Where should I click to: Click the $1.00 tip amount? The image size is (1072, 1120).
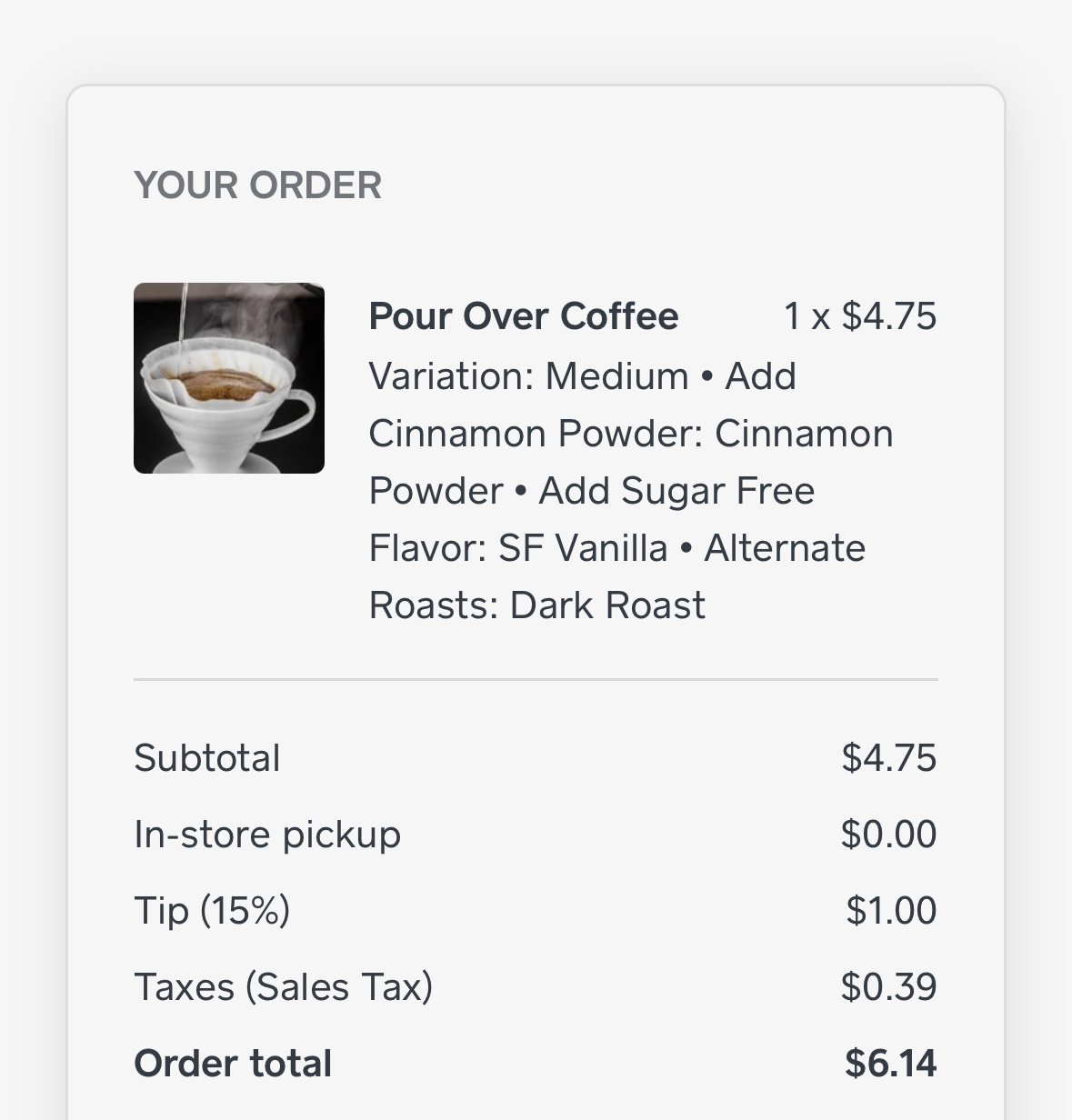point(890,911)
